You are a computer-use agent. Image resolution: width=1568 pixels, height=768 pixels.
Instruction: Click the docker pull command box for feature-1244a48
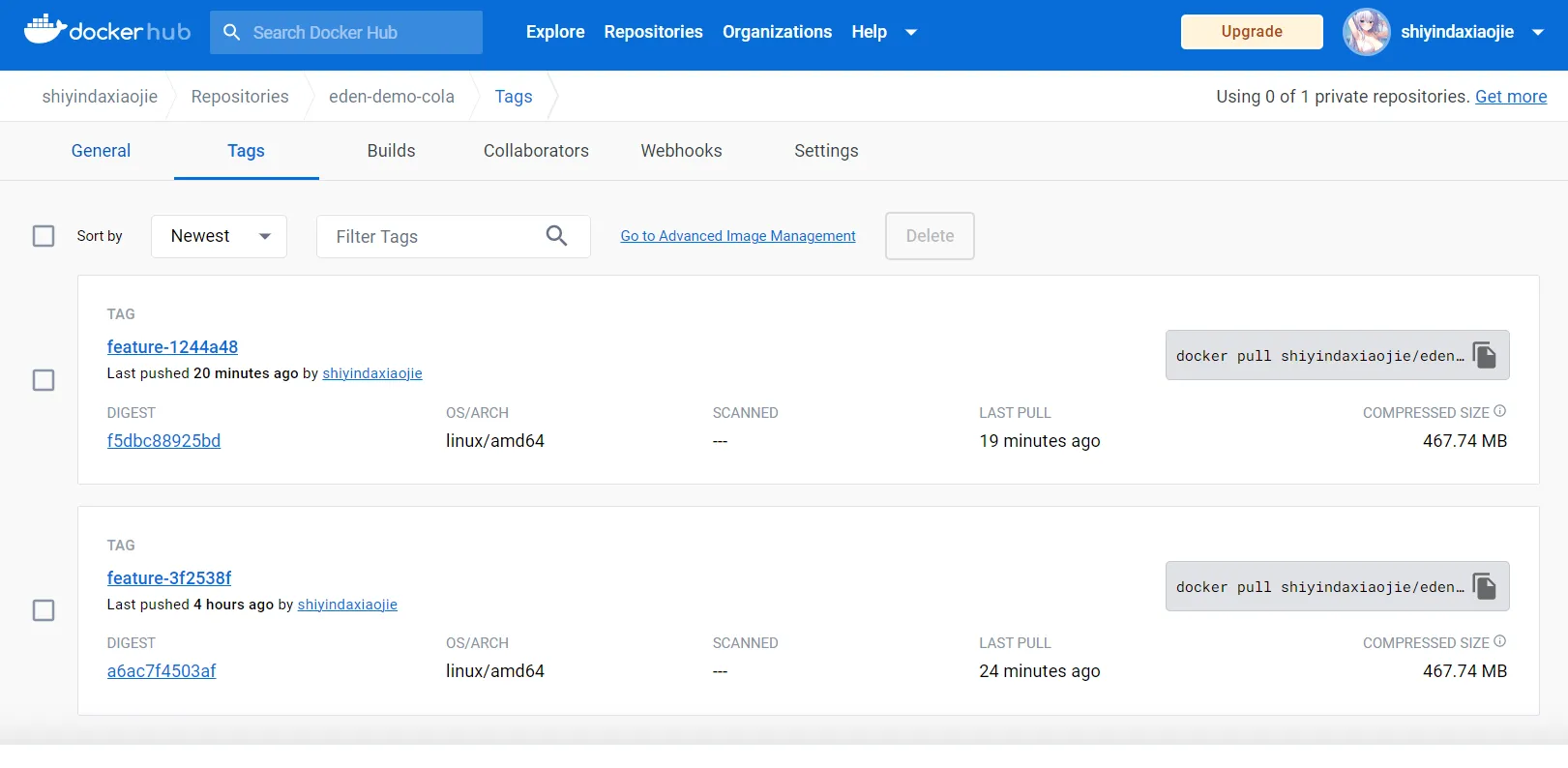click(x=1337, y=355)
